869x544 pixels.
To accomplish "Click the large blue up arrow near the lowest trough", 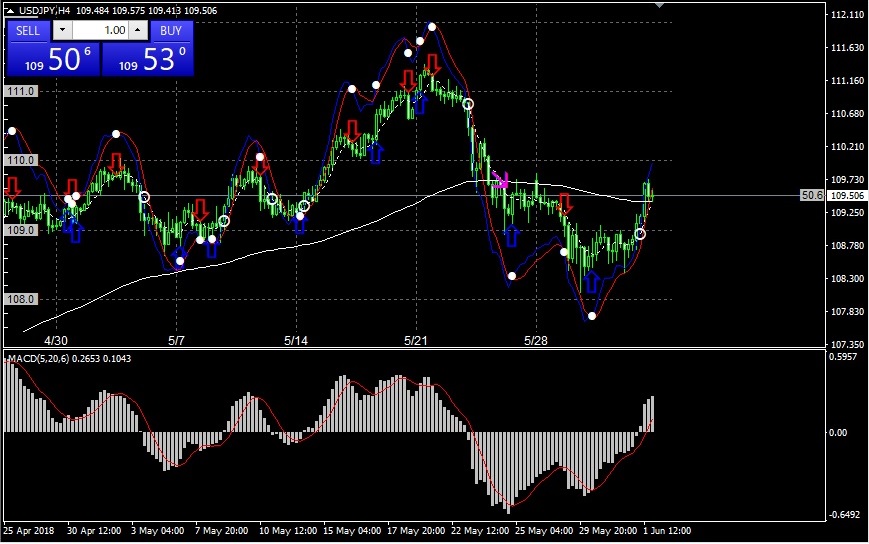I will (x=591, y=281).
